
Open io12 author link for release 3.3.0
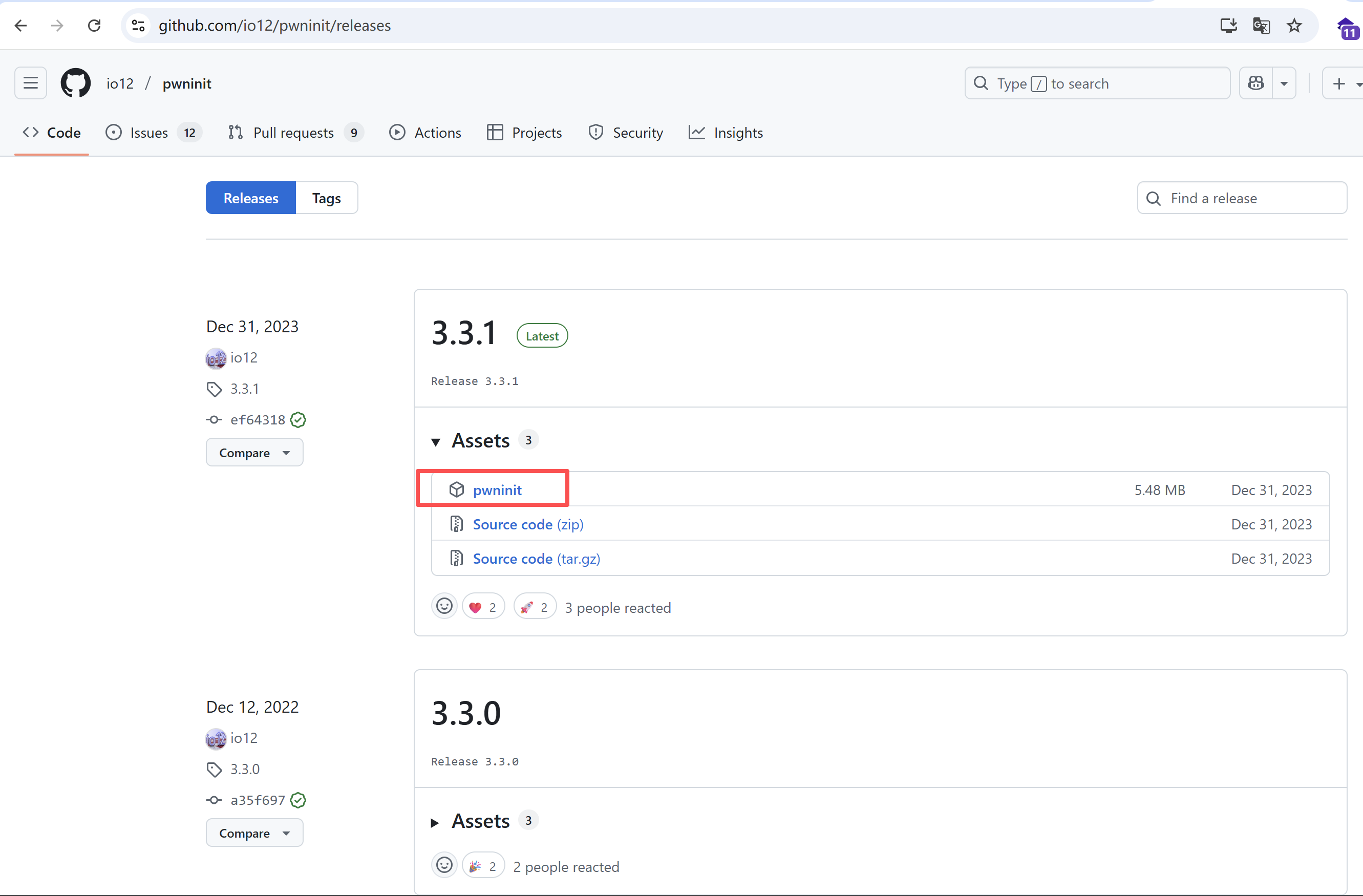pos(244,738)
